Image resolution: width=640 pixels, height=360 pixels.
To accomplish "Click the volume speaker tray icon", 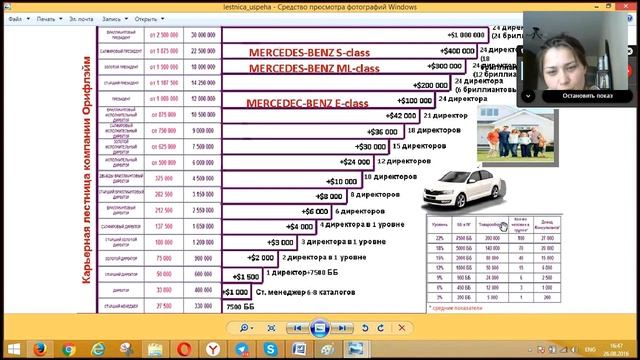I will click(x=573, y=350).
